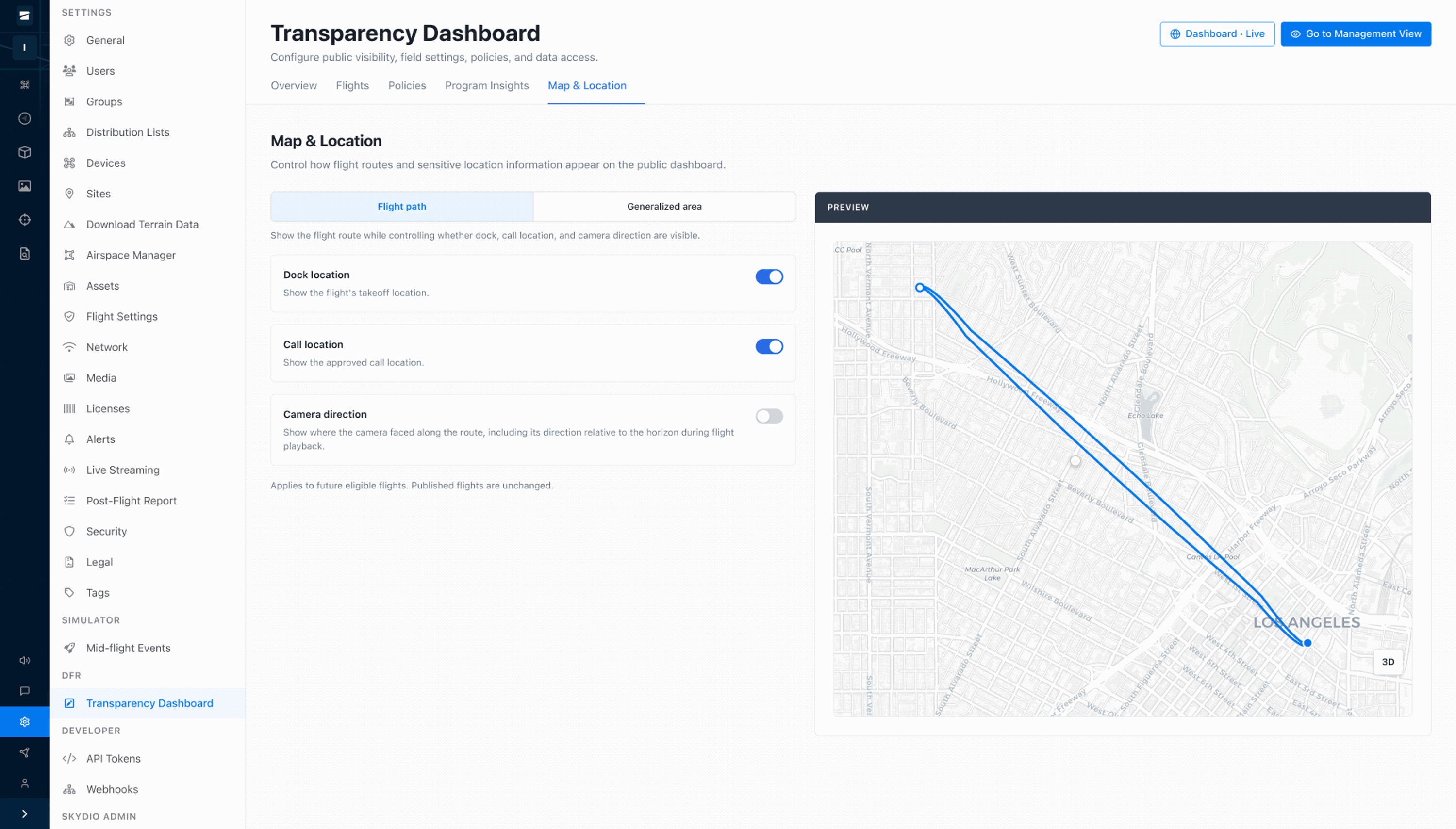The width and height of the screenshot is (1456, 829).
Task: Open Security settings
Action: (148, 532)
